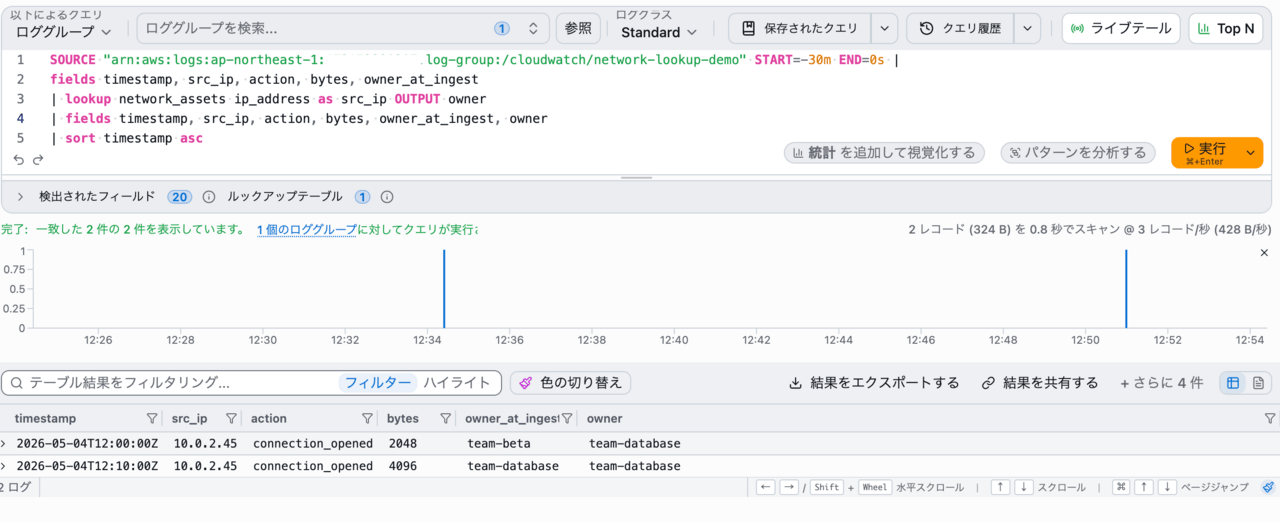Click 統計 を追加して視覚化する button
This screenshot has width=1280, height=522.
click(x=885, y=153)
